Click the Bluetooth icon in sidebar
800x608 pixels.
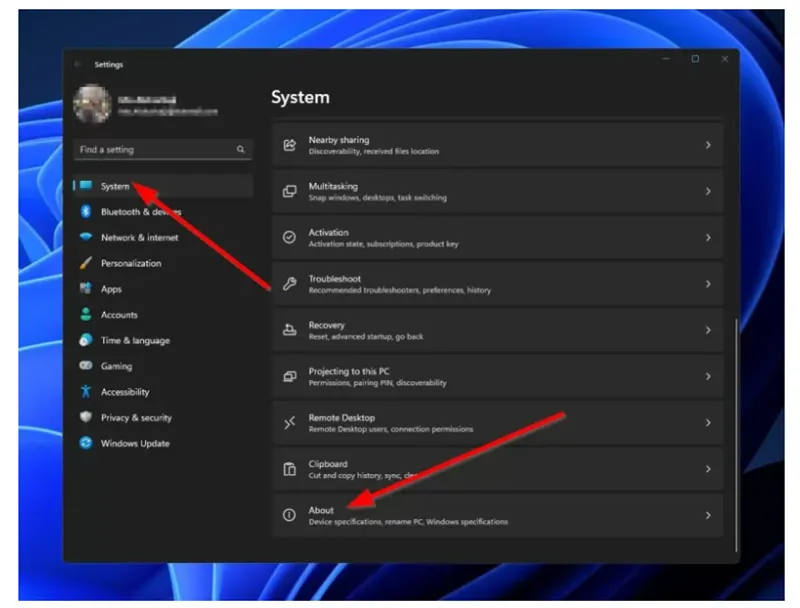pyautogui.click(x=86, y=211)
